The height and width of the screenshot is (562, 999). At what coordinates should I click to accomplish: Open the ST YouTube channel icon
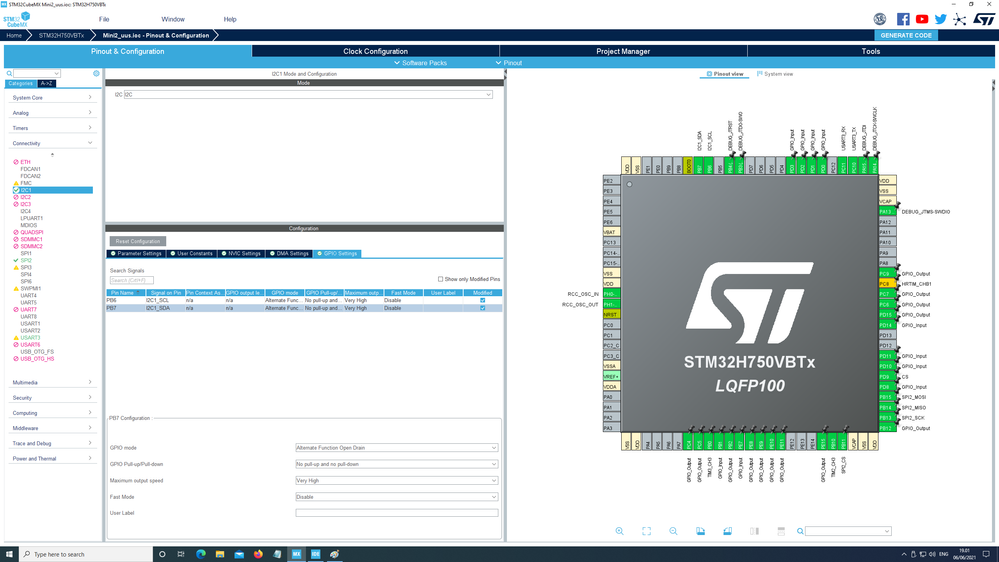[x=922, y=19]
